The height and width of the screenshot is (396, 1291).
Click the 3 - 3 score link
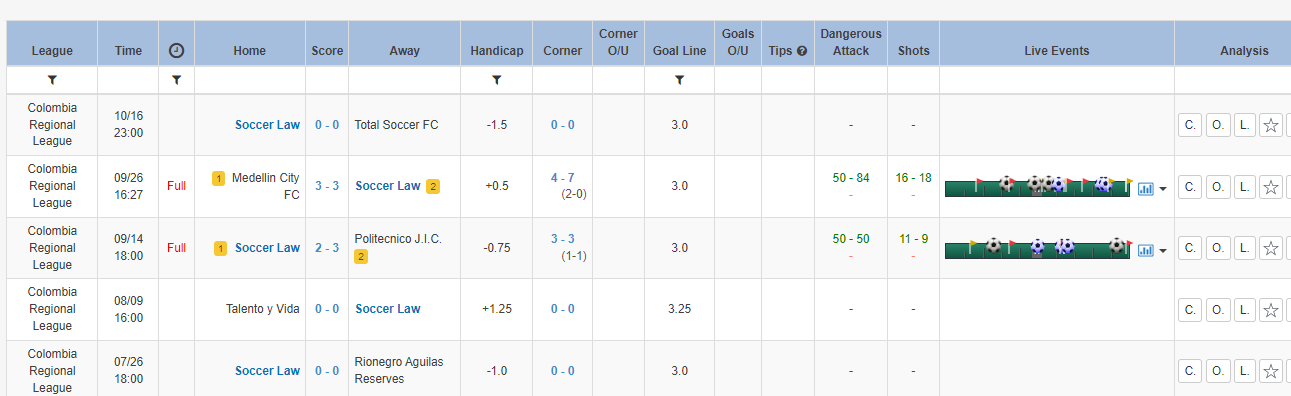click(x=327, y=186)
